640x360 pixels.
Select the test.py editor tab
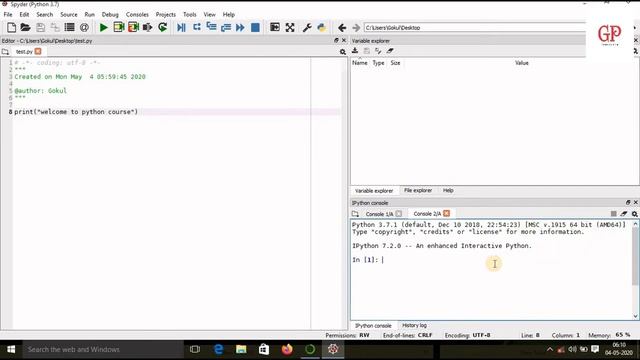[x=24, y=51]
